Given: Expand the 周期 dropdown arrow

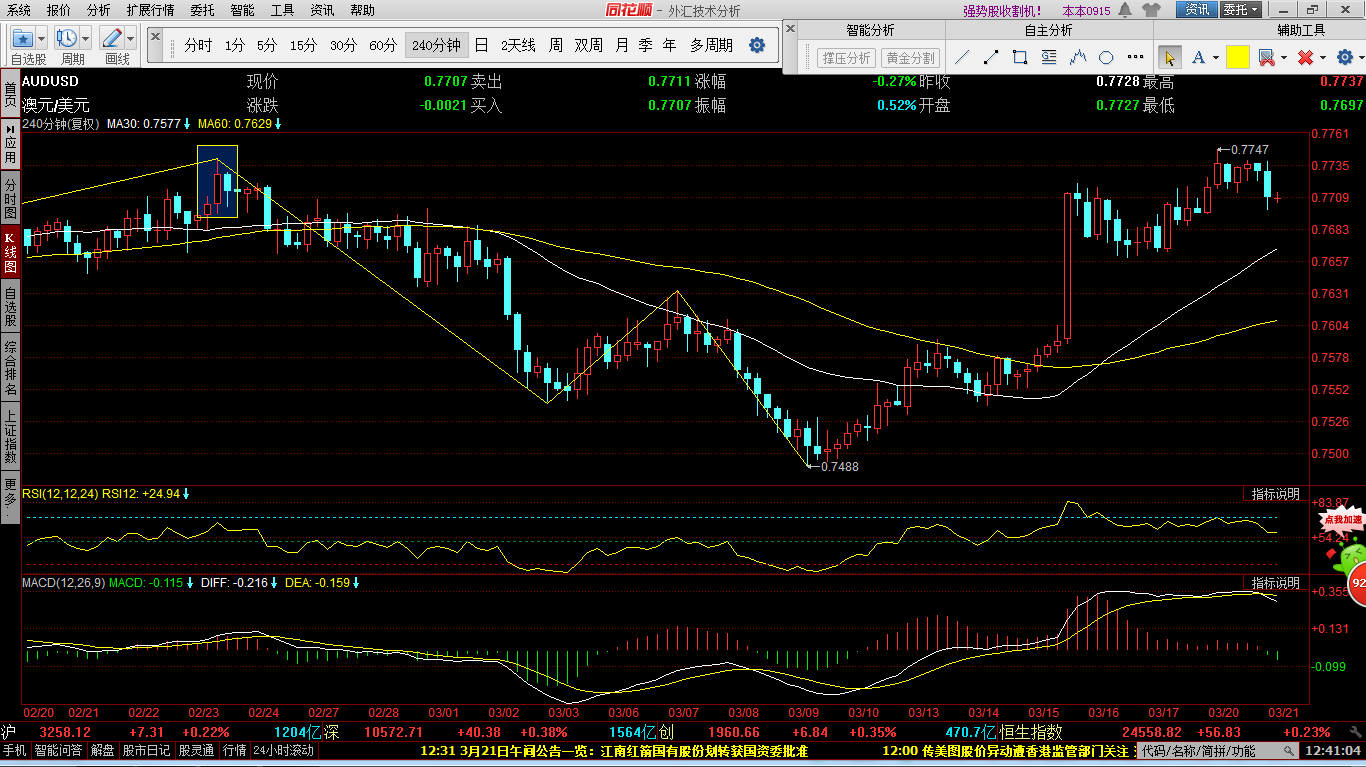Looking at the screenshot, I should click(x=86, y=39).
